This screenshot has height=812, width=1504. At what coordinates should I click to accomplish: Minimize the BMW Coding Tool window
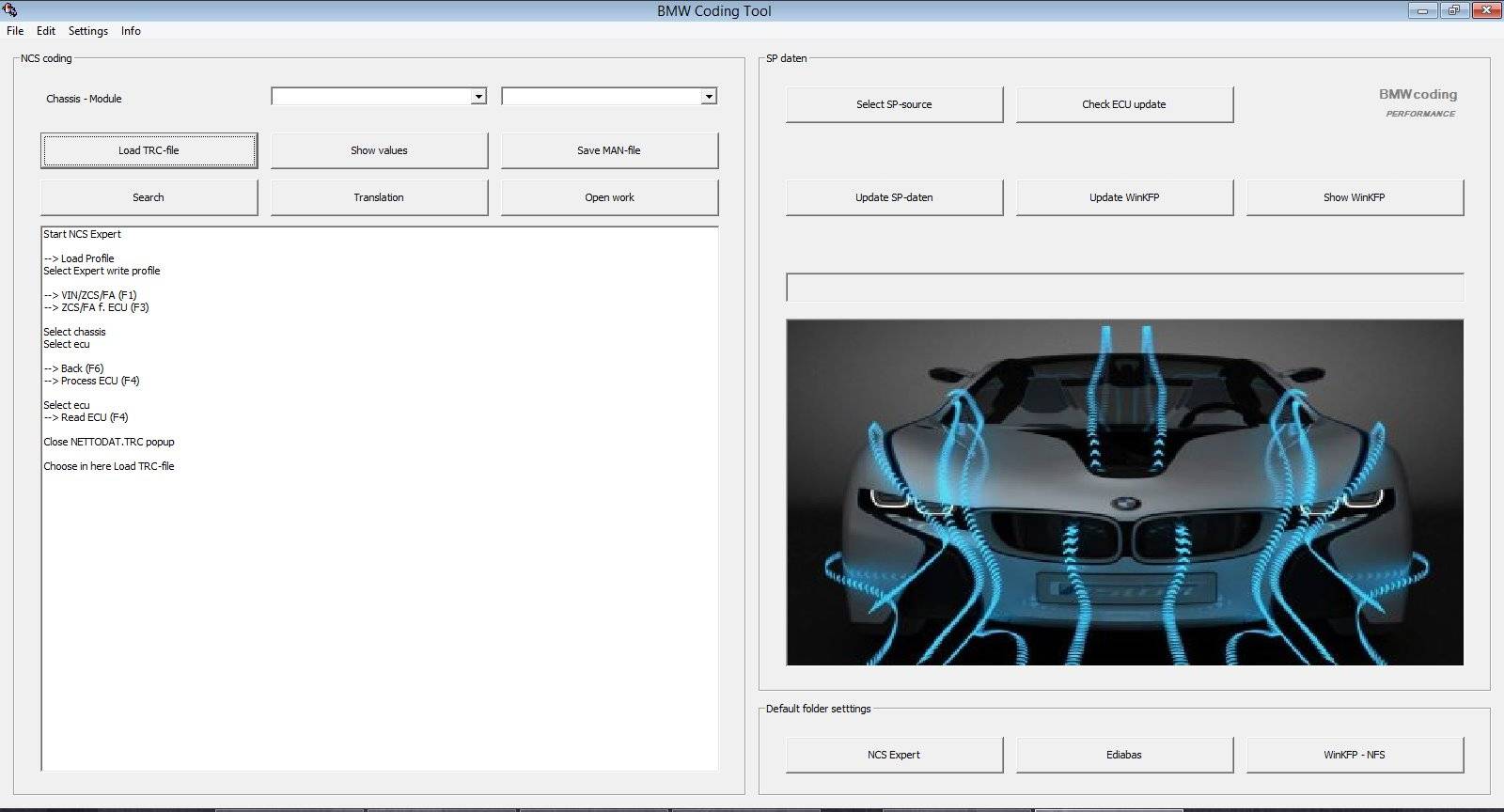pyautogui.click(x=1423, y=10)
